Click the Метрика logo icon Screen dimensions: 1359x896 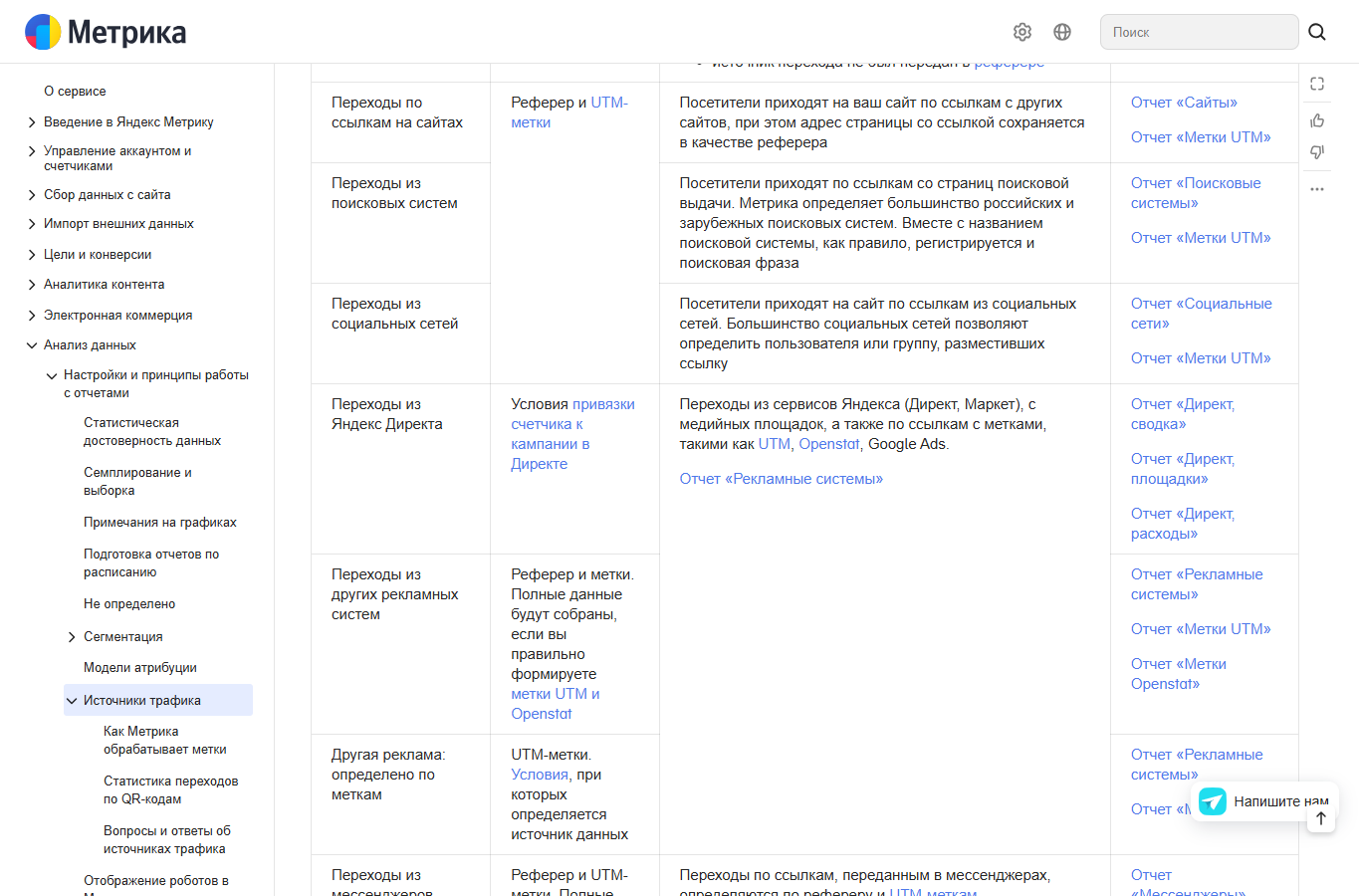[43, 32]
